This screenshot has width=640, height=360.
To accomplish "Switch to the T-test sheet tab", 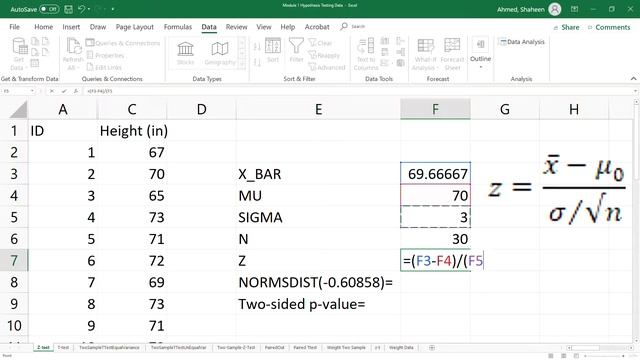I will [63, 347].
